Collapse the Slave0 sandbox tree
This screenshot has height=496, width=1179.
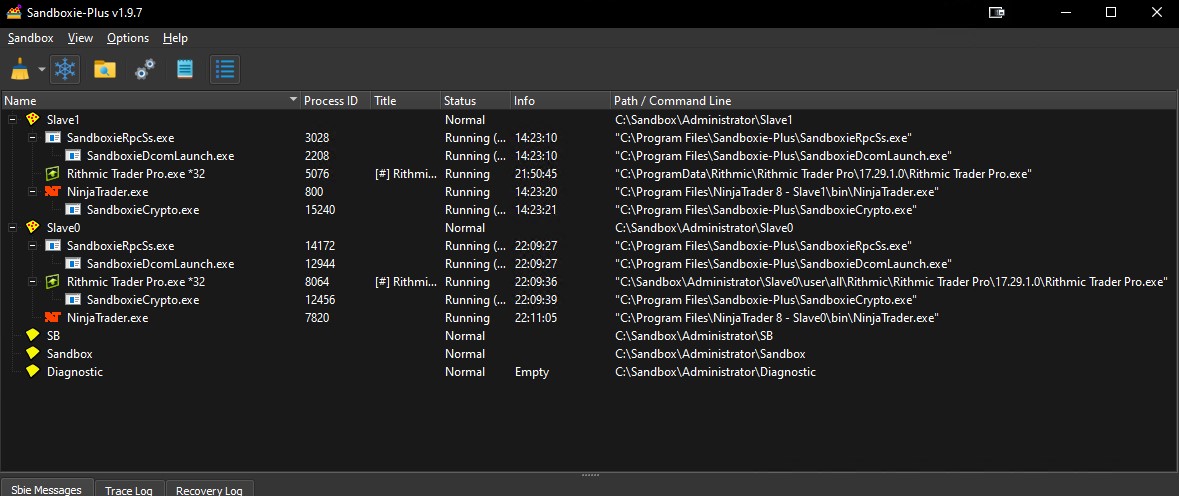point(12,228)
